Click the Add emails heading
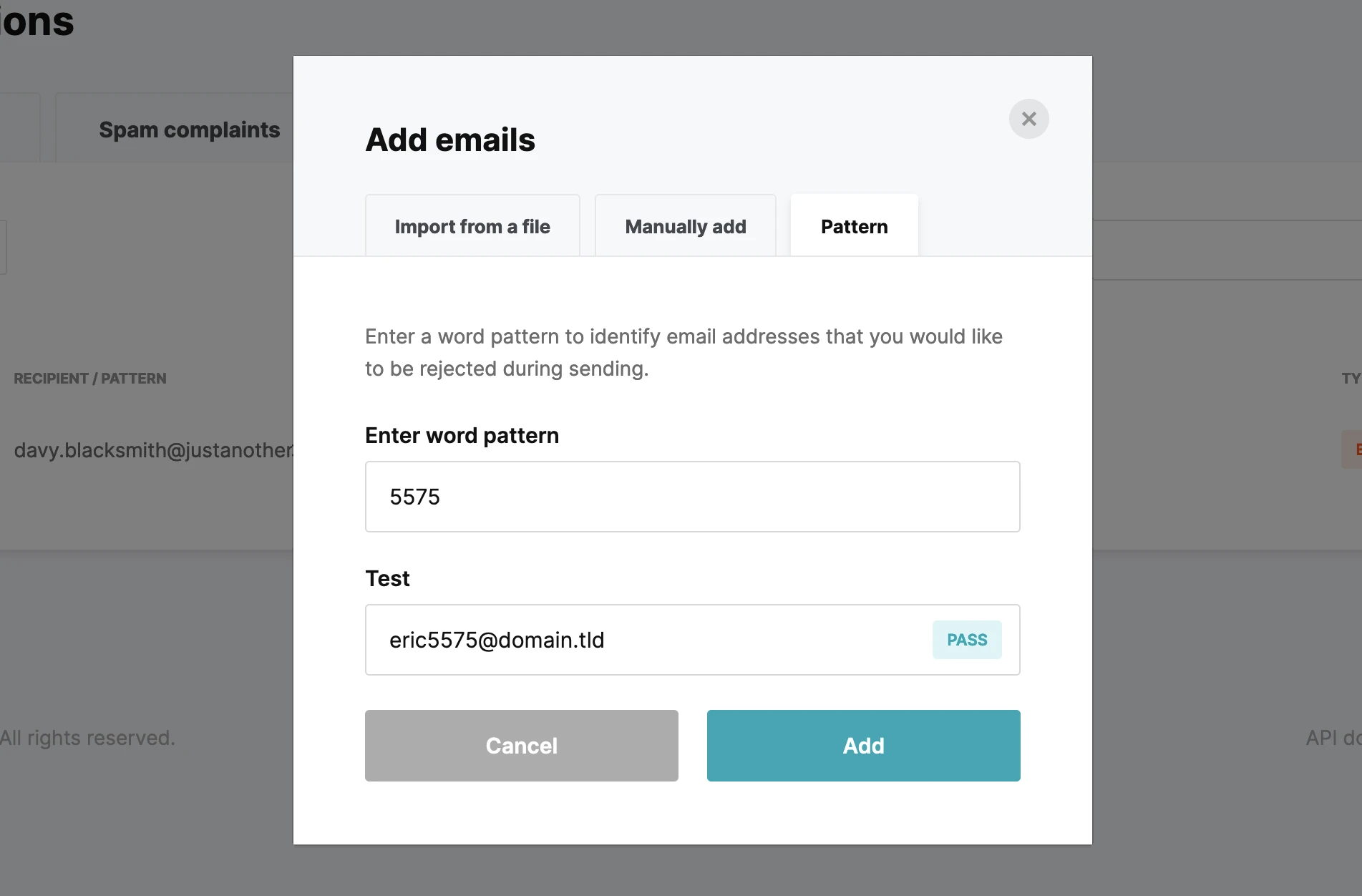The image size is (1362, 896). (450, 140)
